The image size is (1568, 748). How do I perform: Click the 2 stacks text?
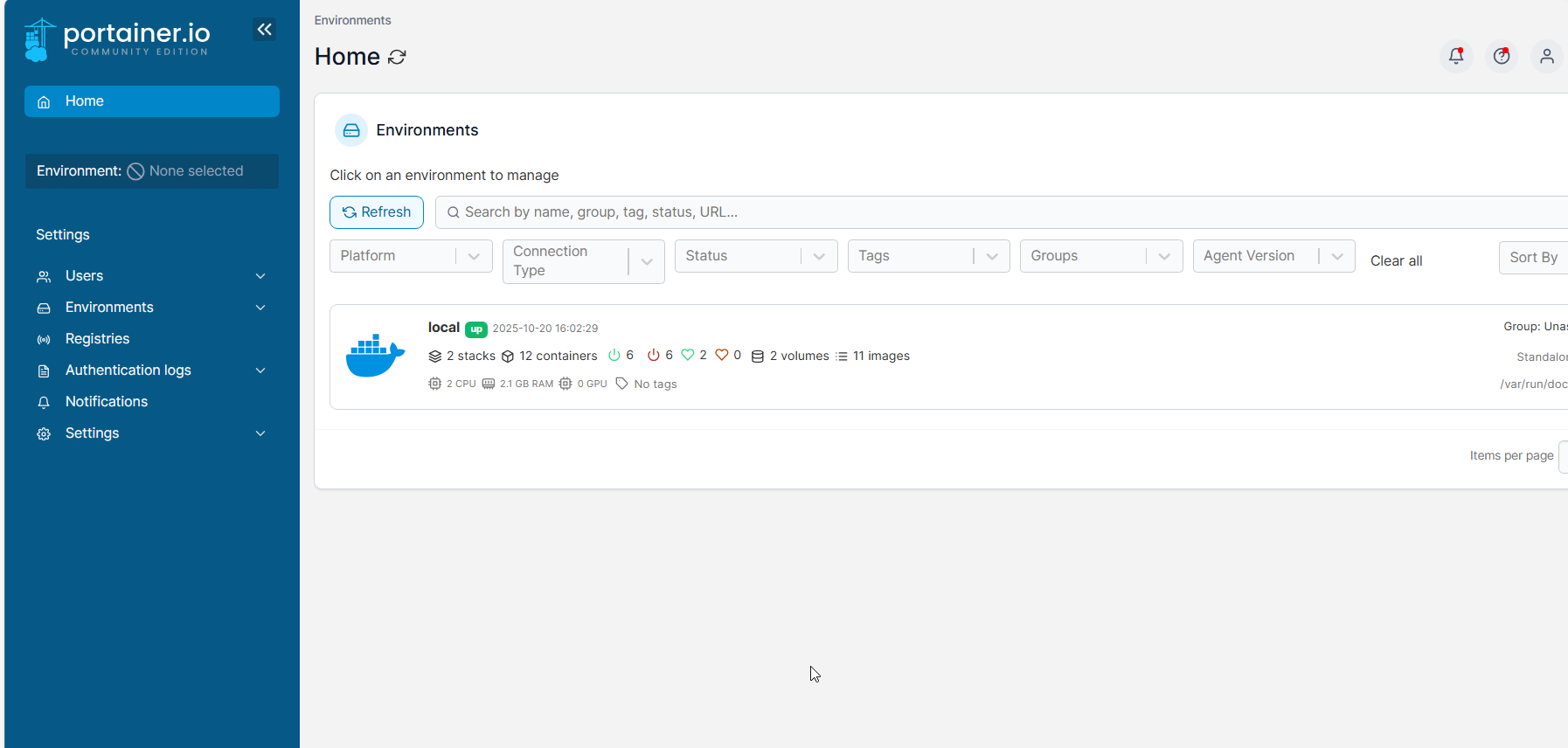tap(471, 356)
